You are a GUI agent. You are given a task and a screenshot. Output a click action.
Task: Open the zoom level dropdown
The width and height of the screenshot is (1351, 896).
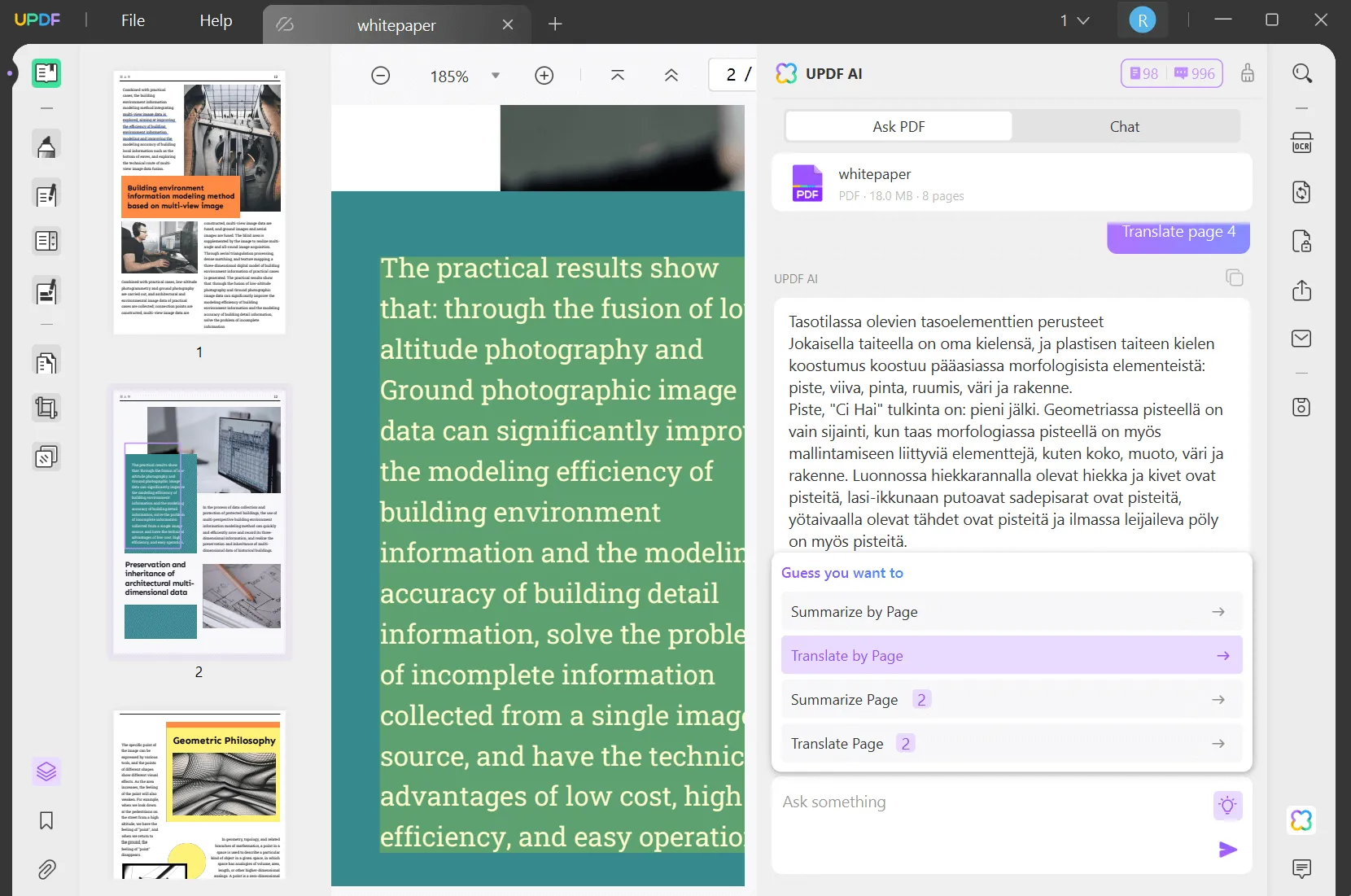pos(496,76)
